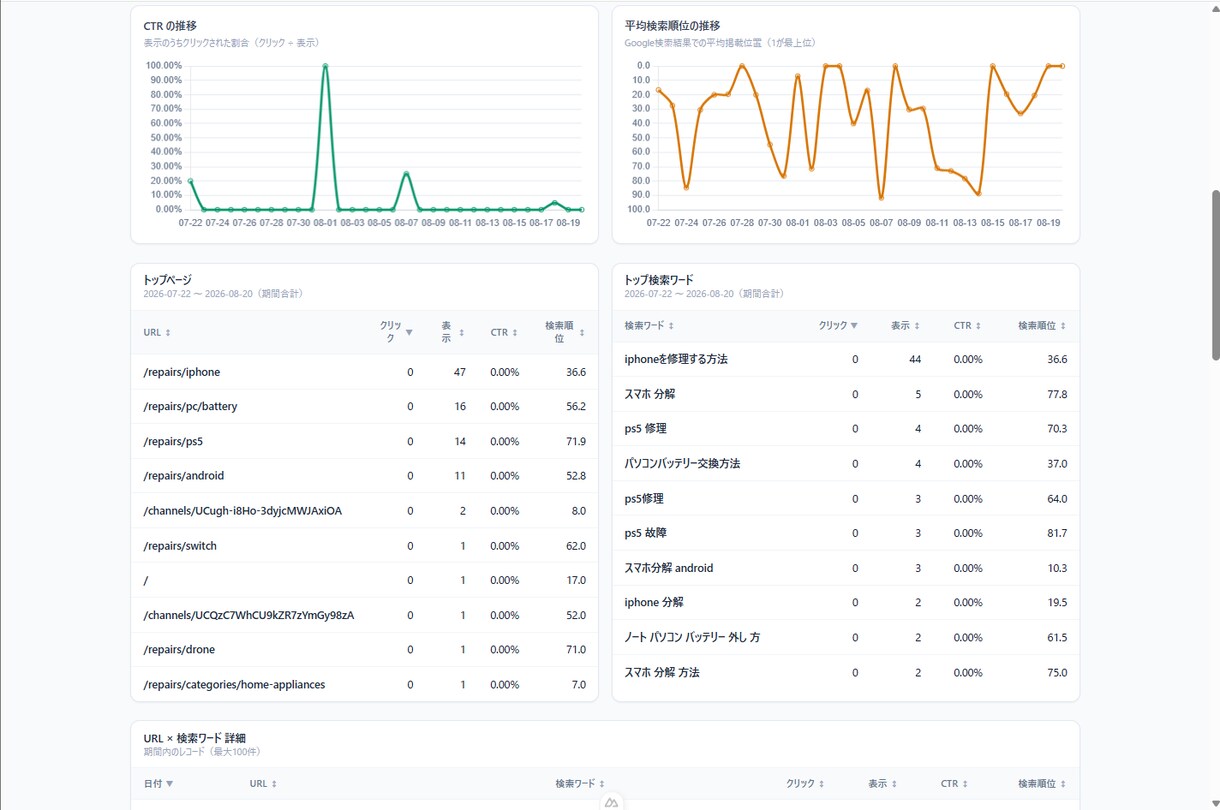Click the スマホ 分解 方法 search word
Viewport: 1220px width, 810px height.
pyautogui.click(x=662, y=673)
